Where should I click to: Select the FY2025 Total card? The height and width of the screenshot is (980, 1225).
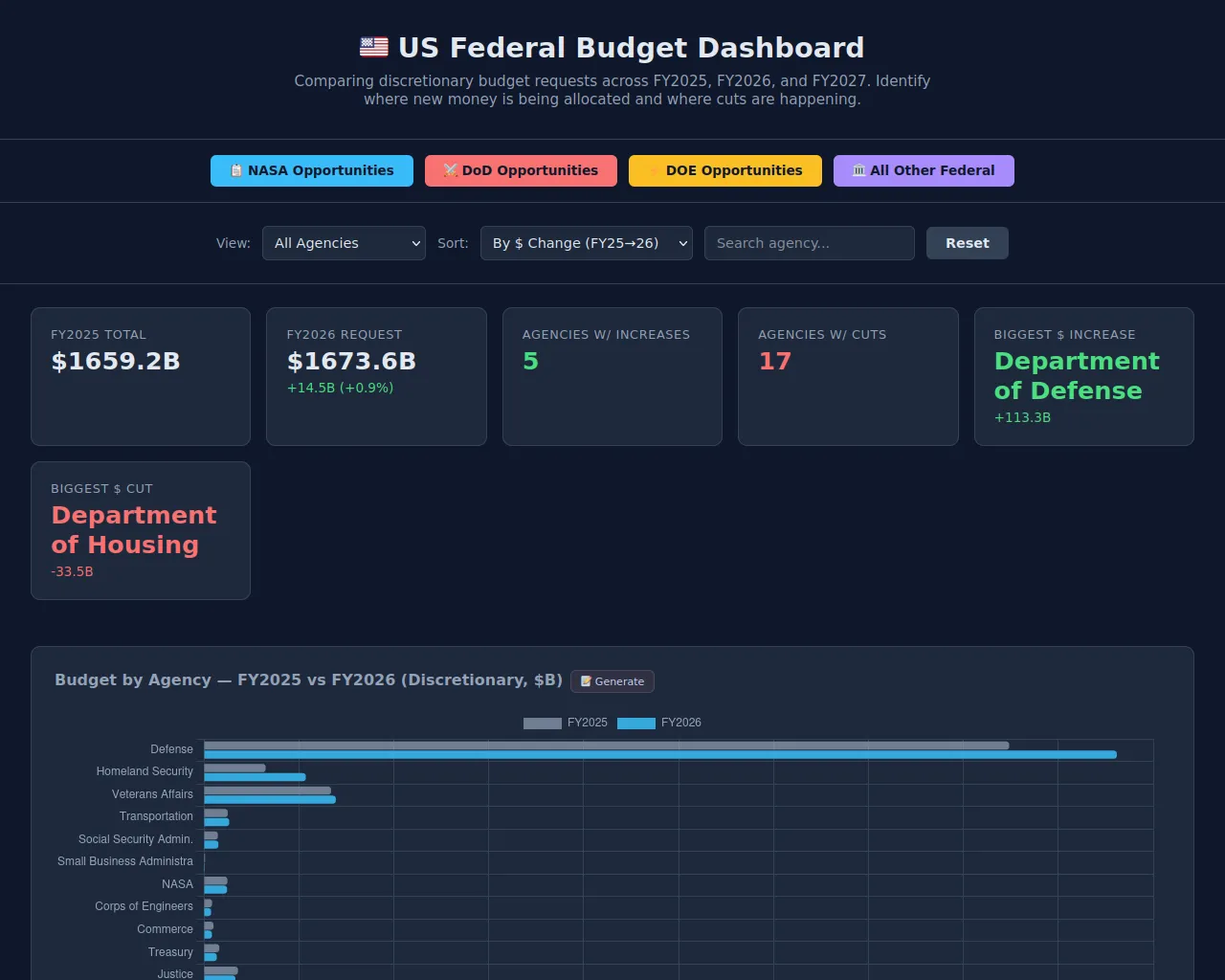coord(141,376)
